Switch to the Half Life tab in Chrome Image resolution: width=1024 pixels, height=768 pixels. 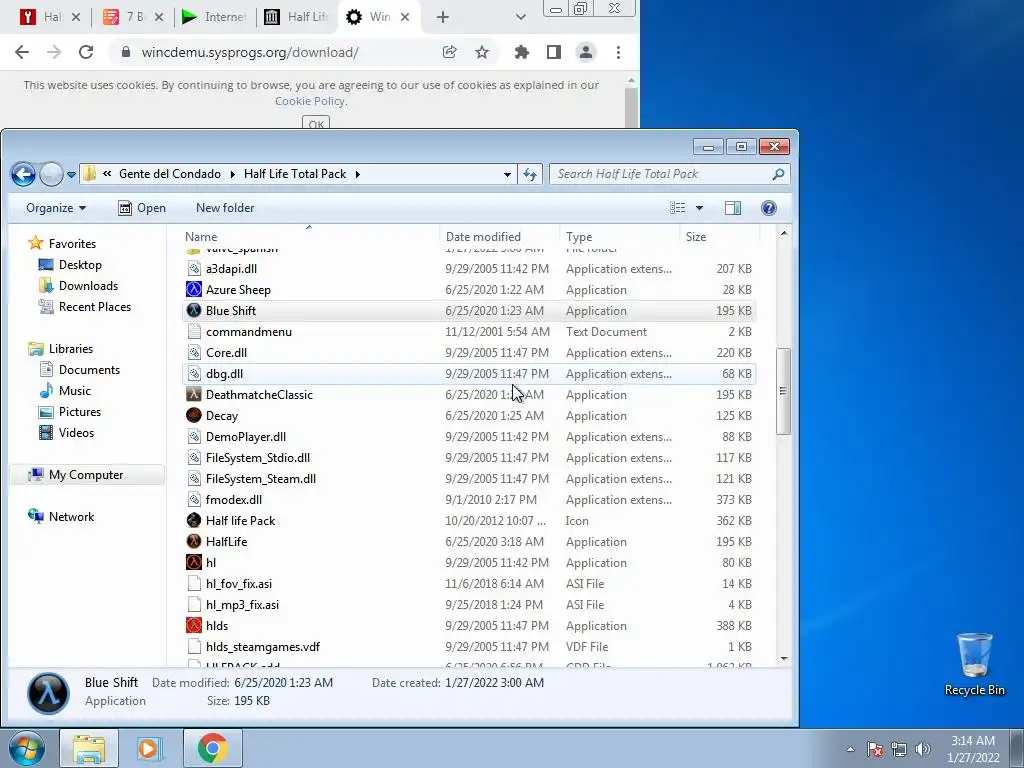296,17
